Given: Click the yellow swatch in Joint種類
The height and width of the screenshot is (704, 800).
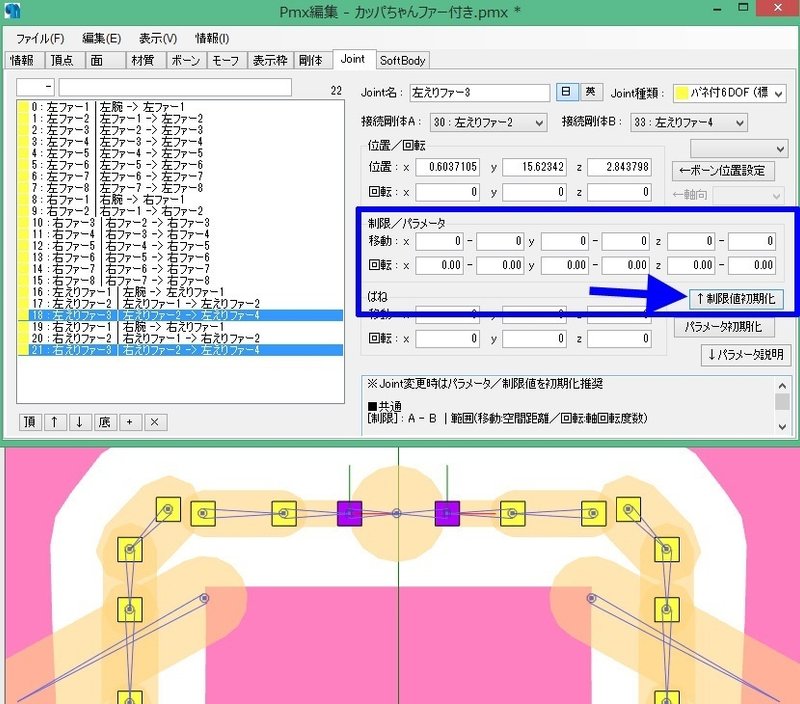Looking at the screenshot, I should (682, 93).
